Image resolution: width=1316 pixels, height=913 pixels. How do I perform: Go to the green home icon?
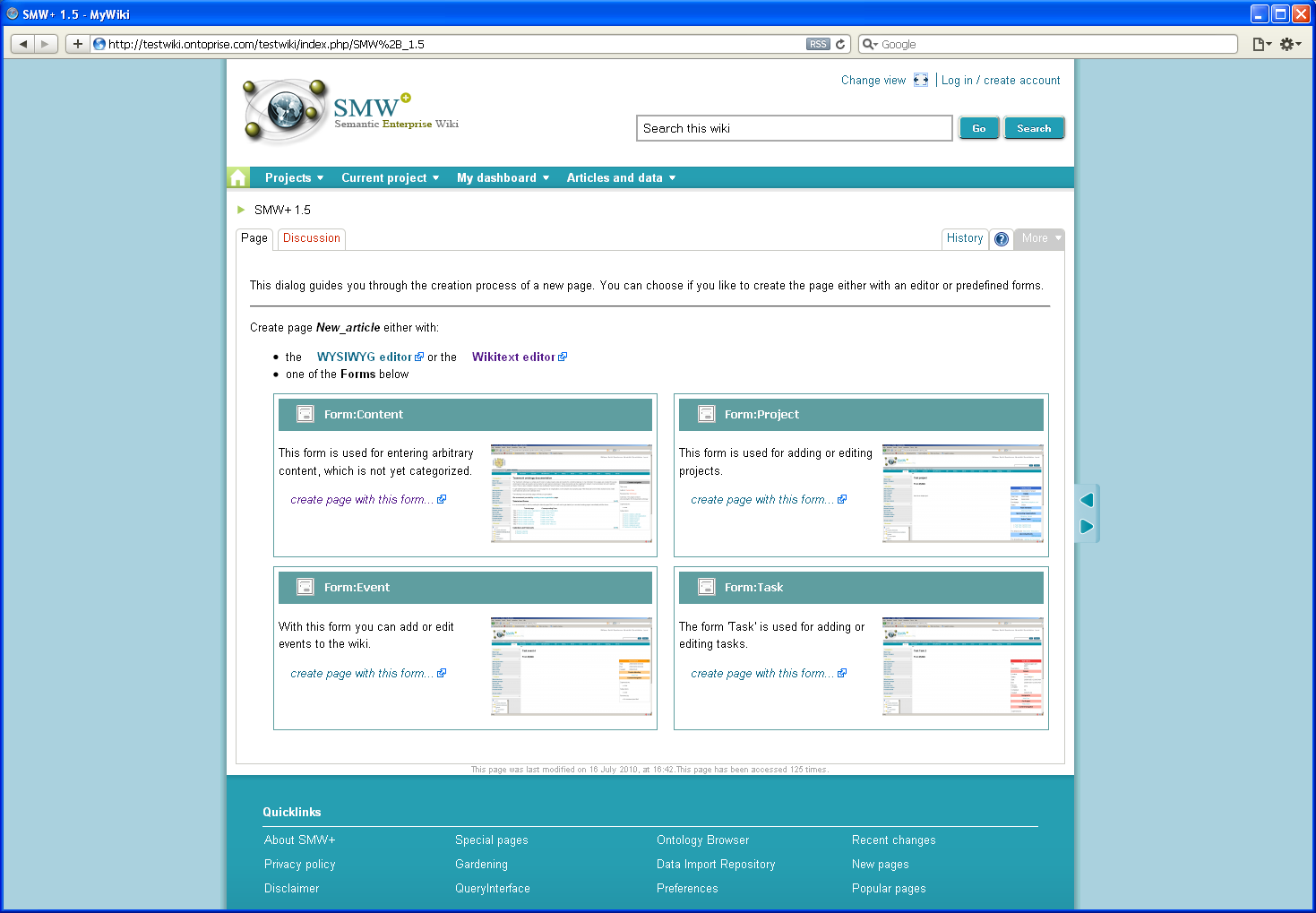tap(238, 177)
